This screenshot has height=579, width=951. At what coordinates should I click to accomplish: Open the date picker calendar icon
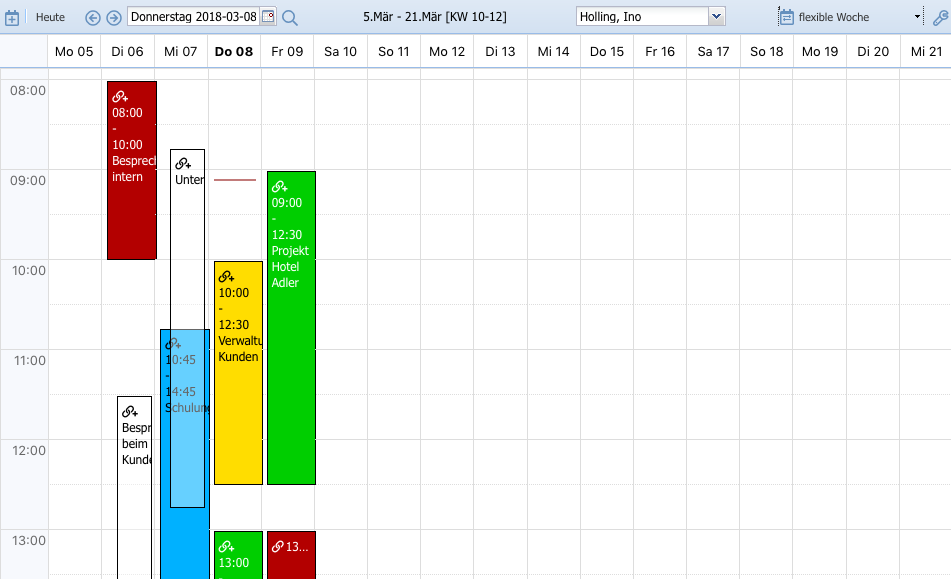(268, 17)
